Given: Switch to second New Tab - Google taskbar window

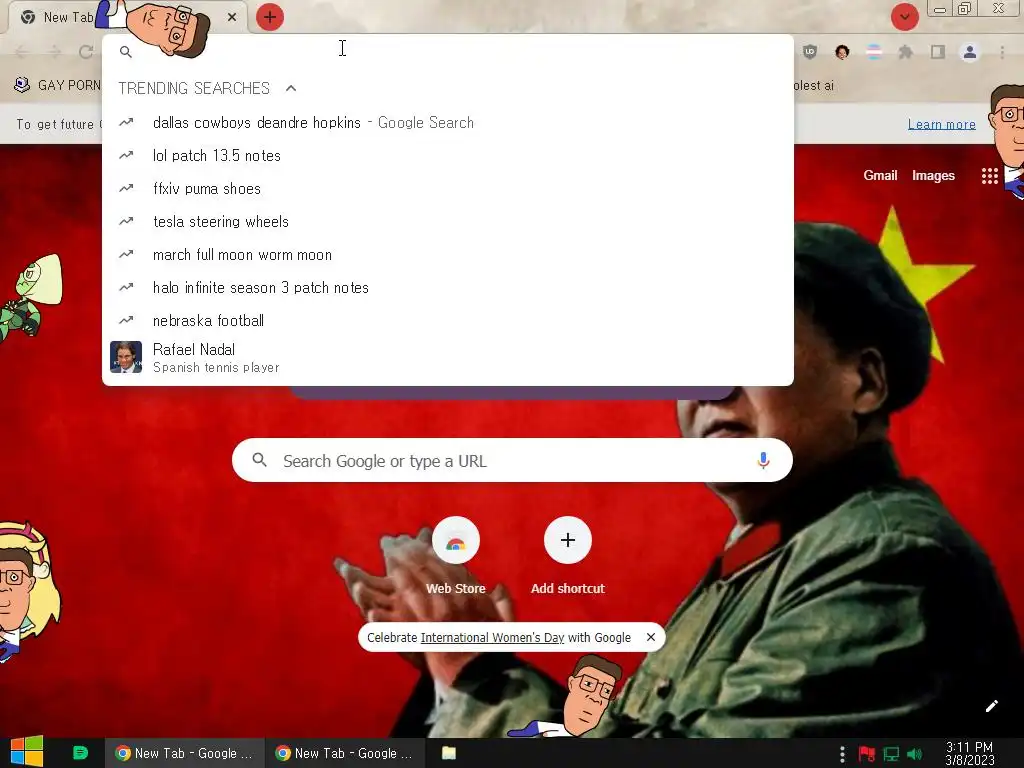Looking at the screenshot, I should click(345, 753).
